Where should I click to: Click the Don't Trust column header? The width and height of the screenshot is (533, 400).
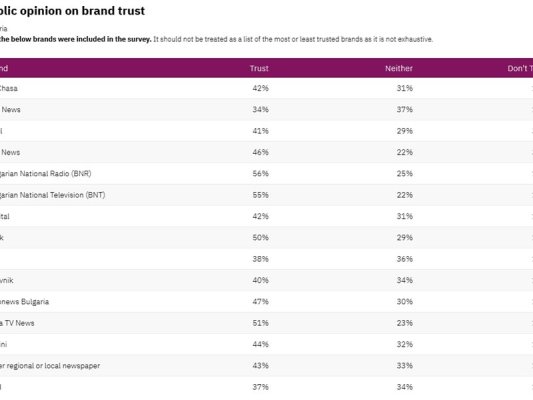click(x=520, y=68)
